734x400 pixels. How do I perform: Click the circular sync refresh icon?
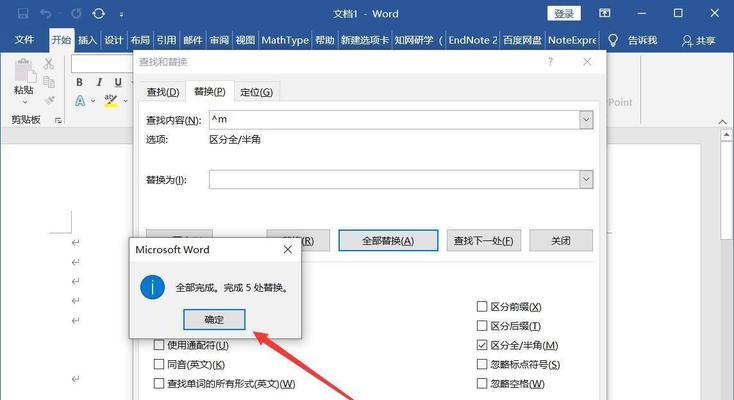click(98, 14)
